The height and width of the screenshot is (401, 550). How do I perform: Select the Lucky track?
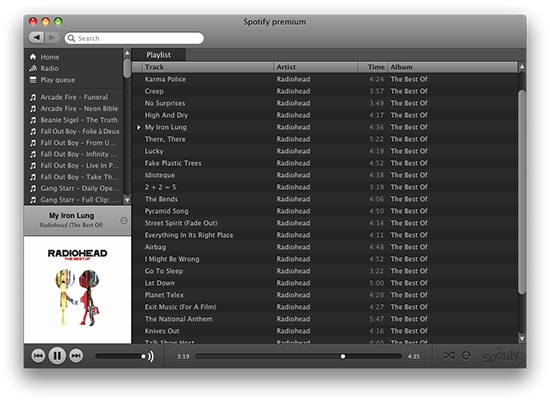click(x=325, y=151)
